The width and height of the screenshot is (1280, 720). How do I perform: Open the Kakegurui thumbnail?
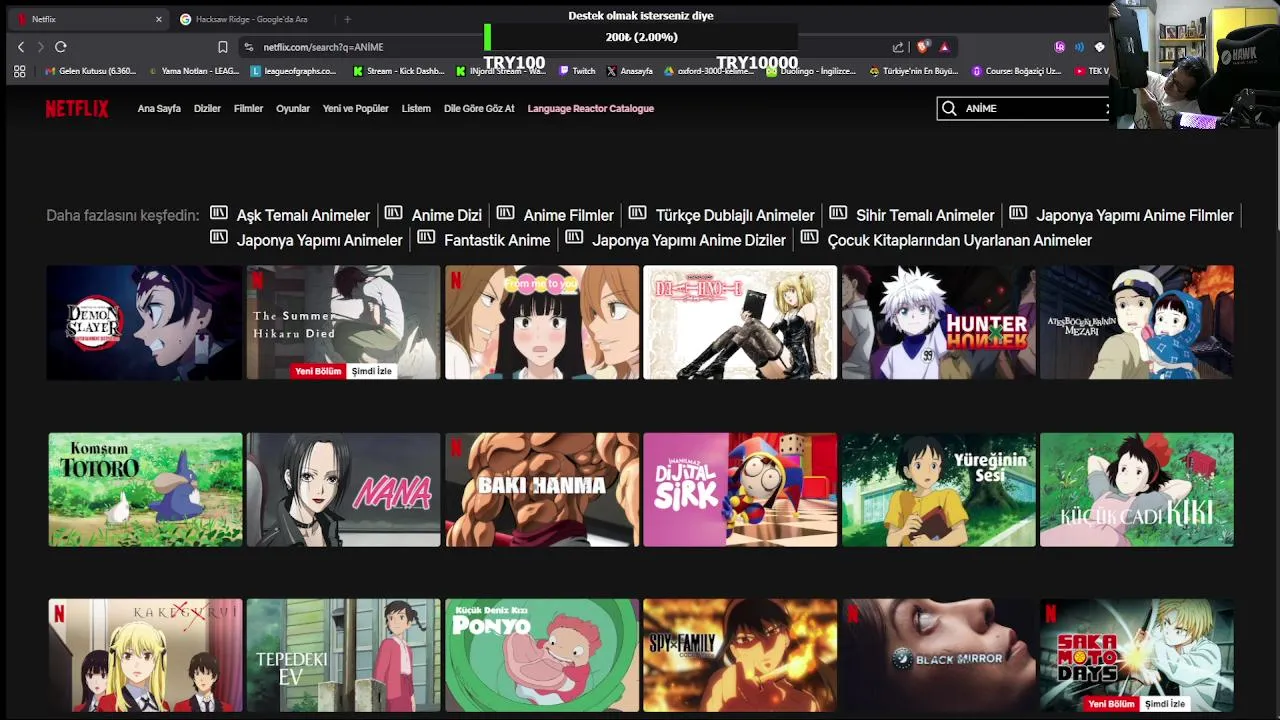click(x=145, y=655)
